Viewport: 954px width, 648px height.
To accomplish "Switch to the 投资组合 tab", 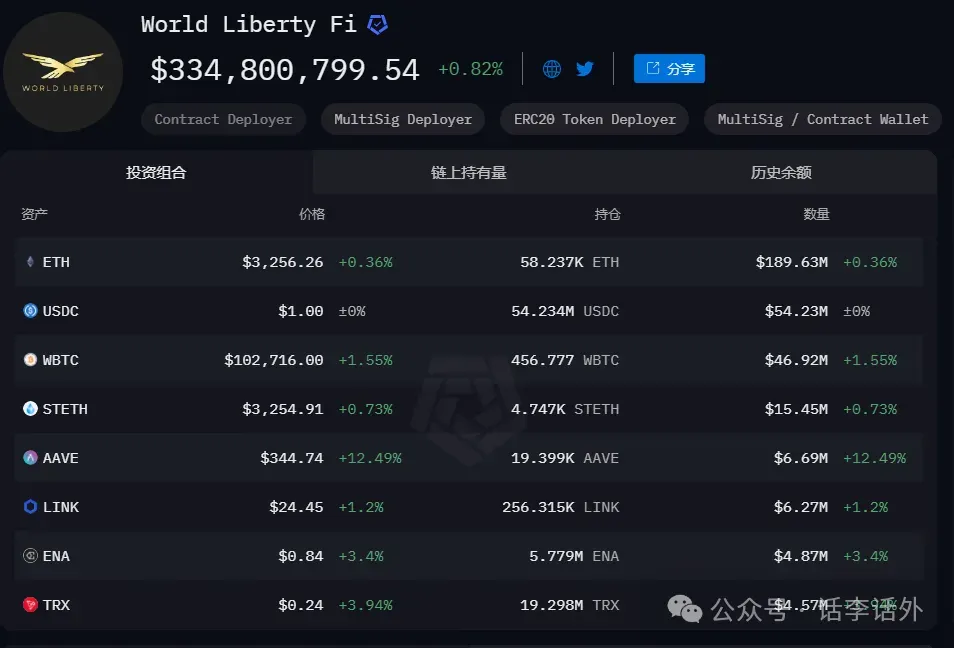I will point(156,173).
